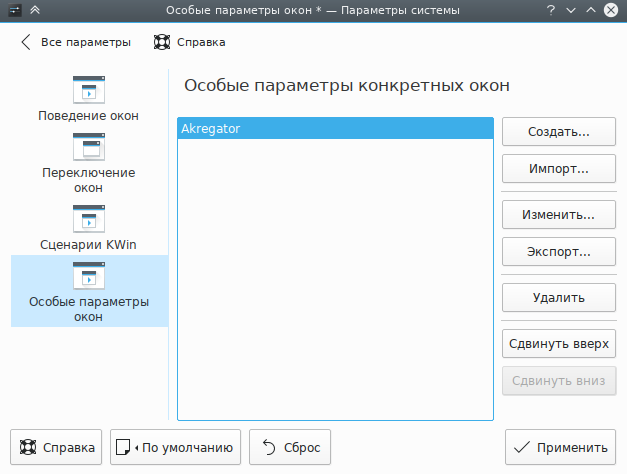Click the pin/keep-above arrow icon in title bar
This screenshot has width=627, height=474.
click(35, 11)
